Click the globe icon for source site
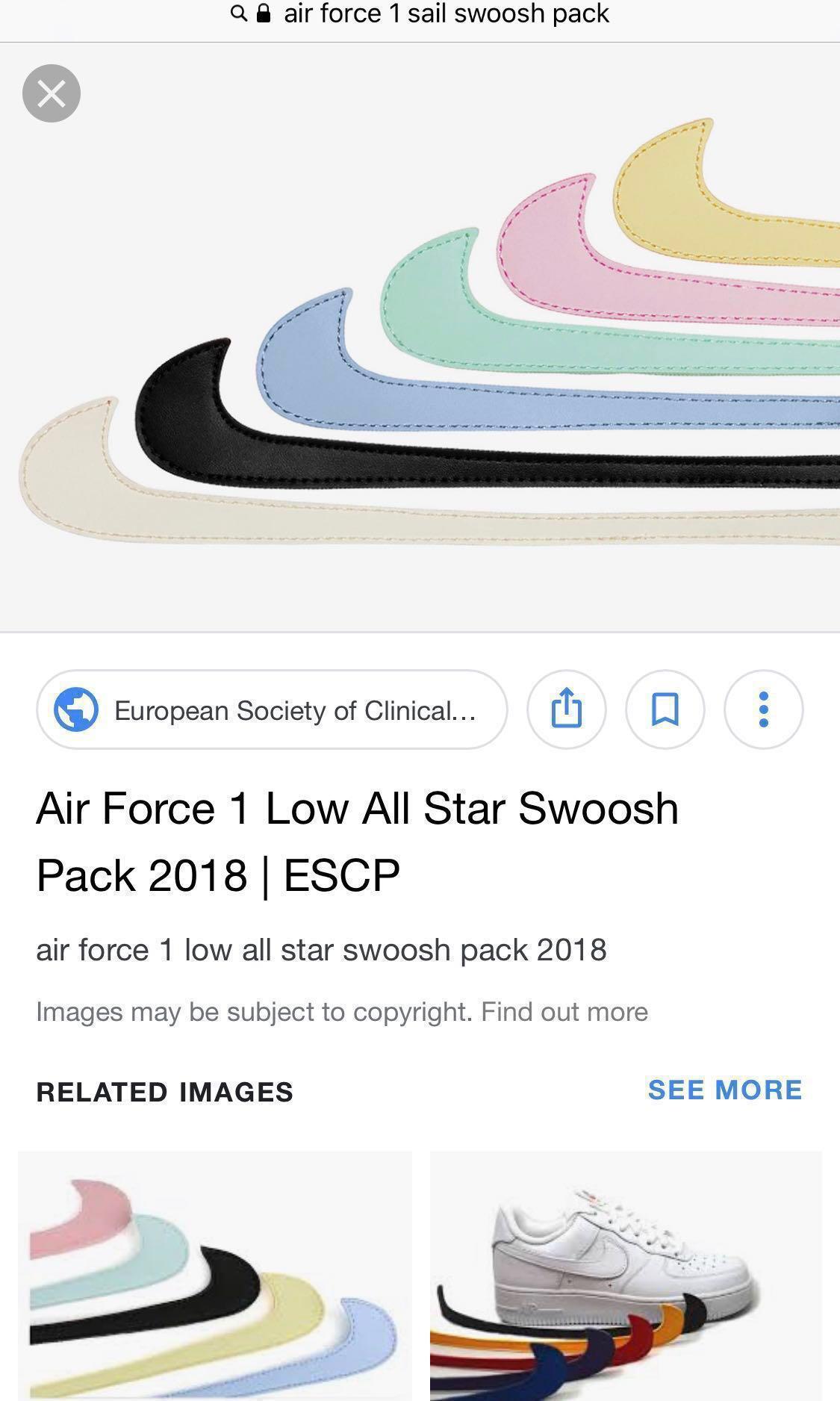 [x=76, y=709]
